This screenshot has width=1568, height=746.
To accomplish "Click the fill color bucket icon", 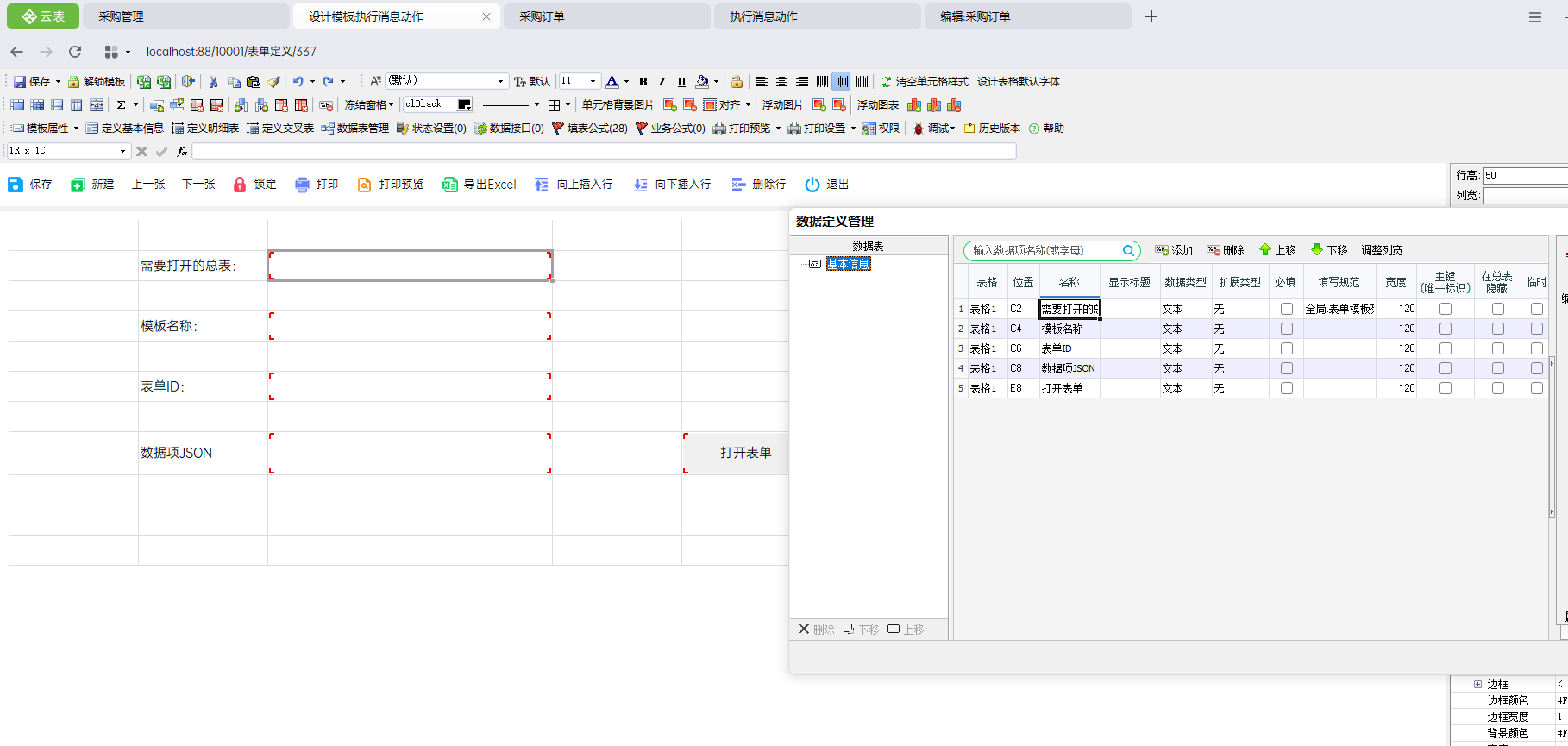I will click(x=702, y=82).
